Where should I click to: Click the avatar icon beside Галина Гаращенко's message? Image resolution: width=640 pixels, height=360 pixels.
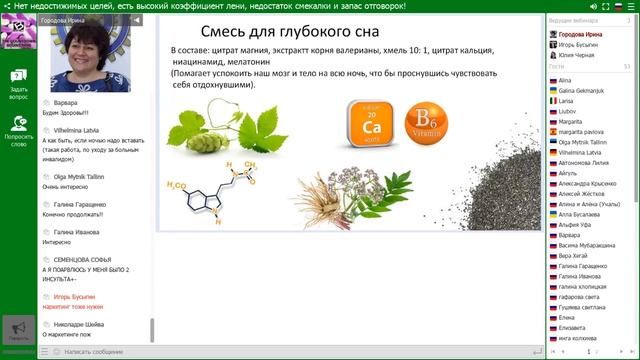point(47,204)
